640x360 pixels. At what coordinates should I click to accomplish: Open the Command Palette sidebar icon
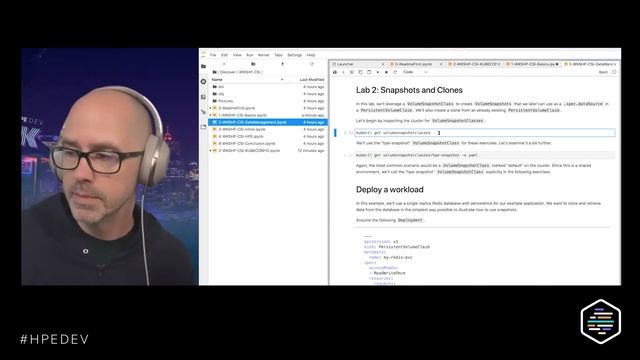[x=204, y=97]
